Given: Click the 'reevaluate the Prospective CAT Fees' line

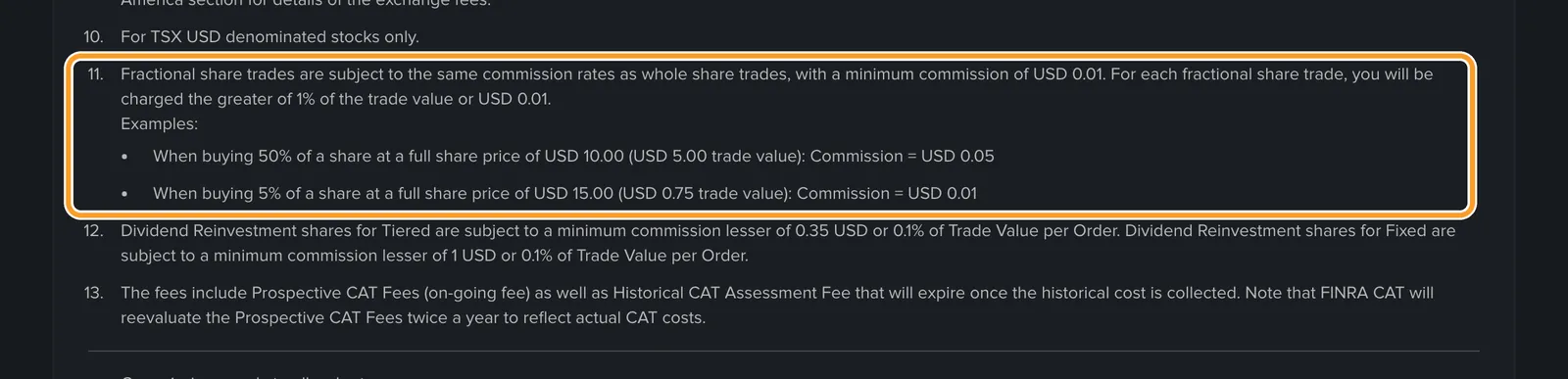Looking at the screenshot, I should coord(413,317).
